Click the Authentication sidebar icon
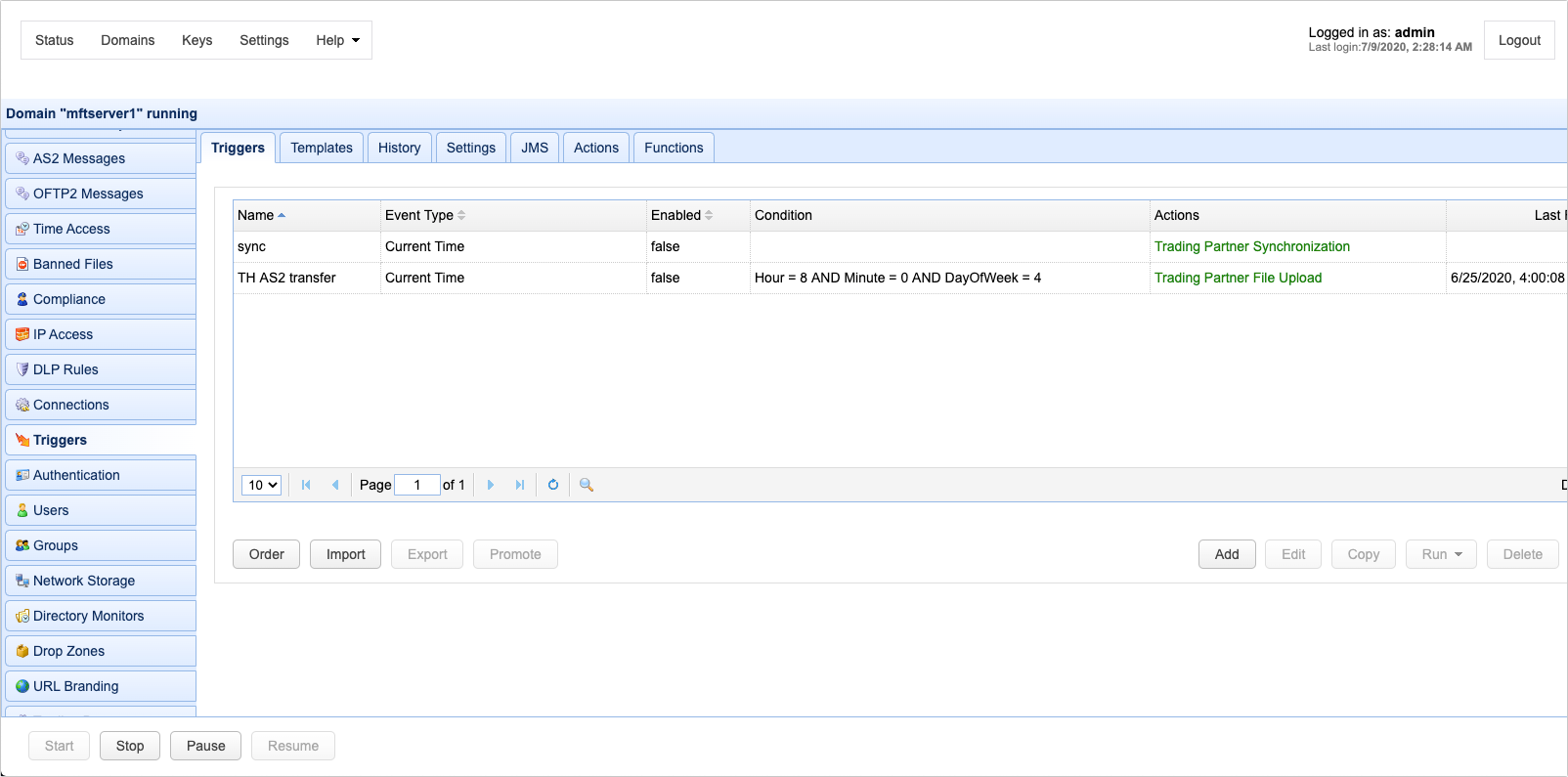Viewport: 1568px width, 777px height. pos(22,475)
